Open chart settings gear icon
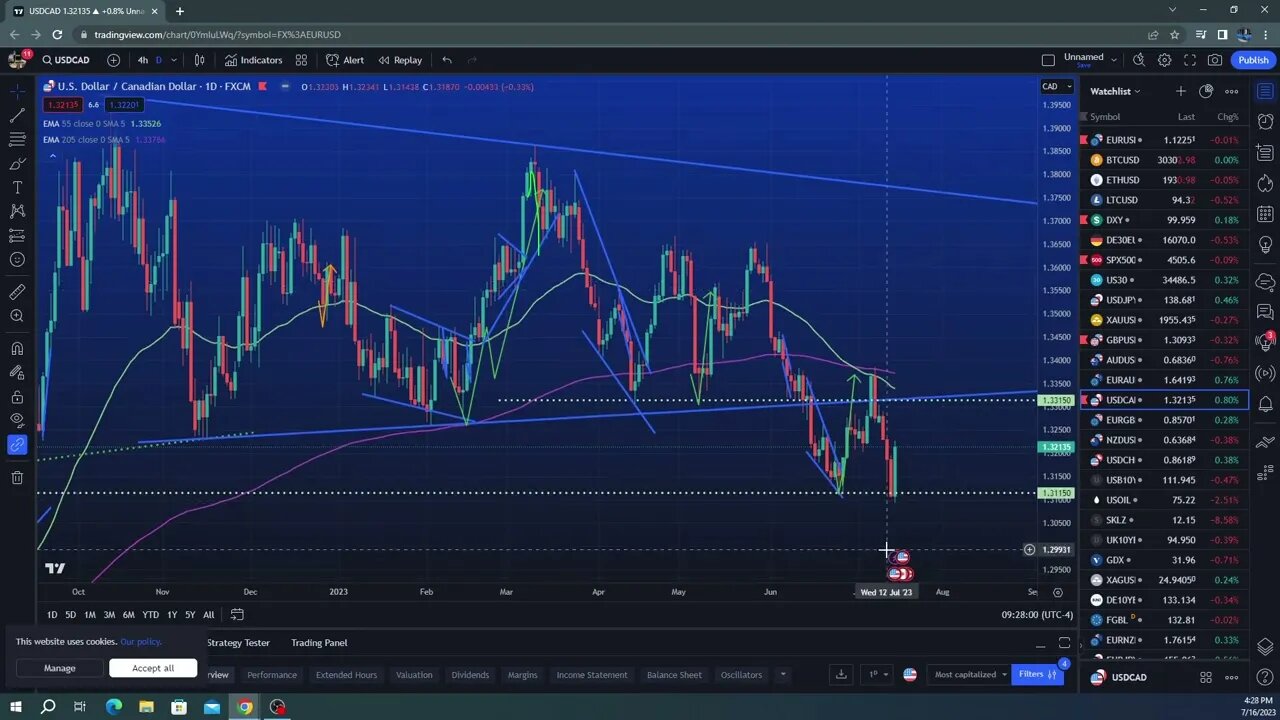The width and height of the screenshot is (1280, 720). click(x=1165, y=60)
